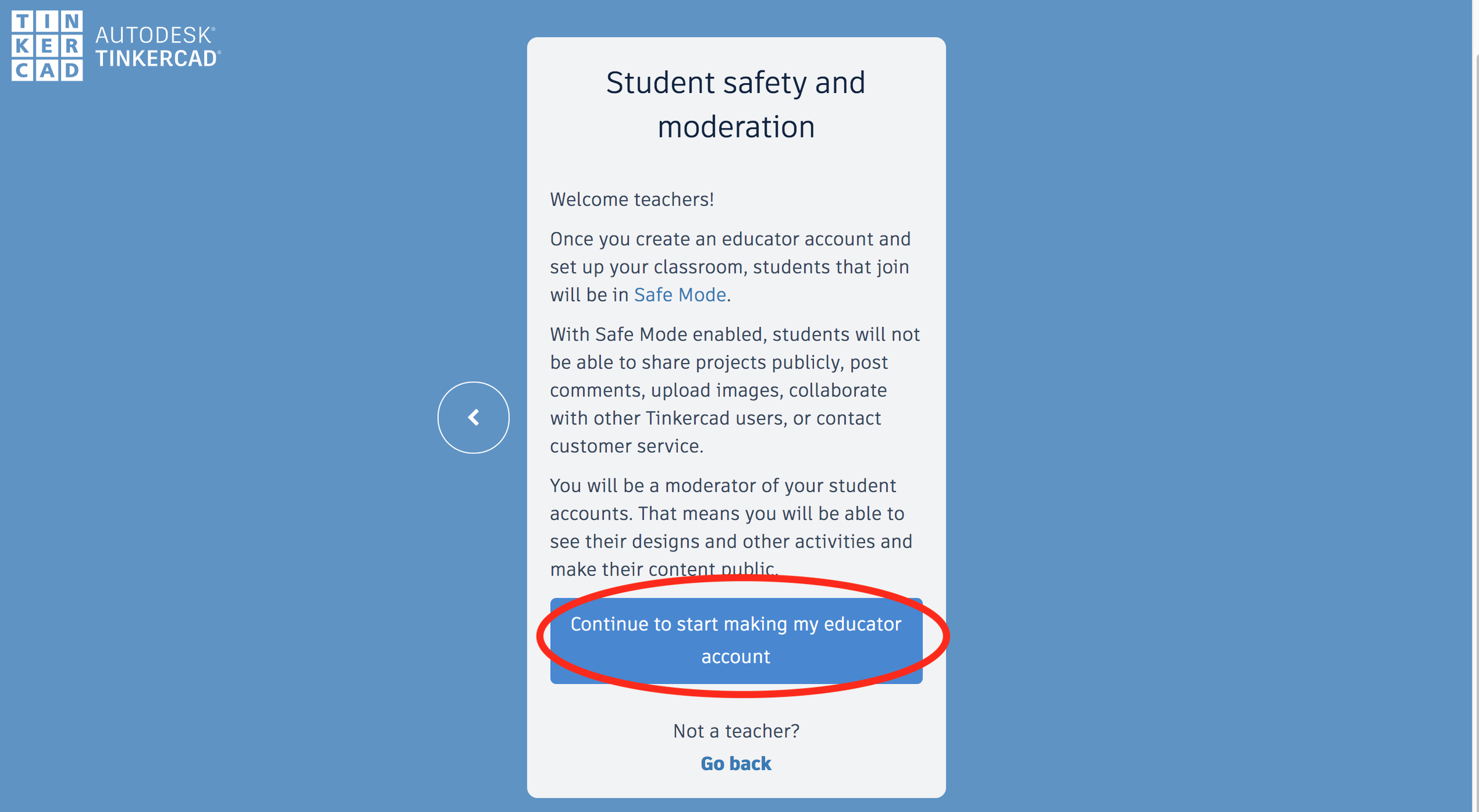Click the "D" tile in the Tinkercad logo

coord(71,70)
